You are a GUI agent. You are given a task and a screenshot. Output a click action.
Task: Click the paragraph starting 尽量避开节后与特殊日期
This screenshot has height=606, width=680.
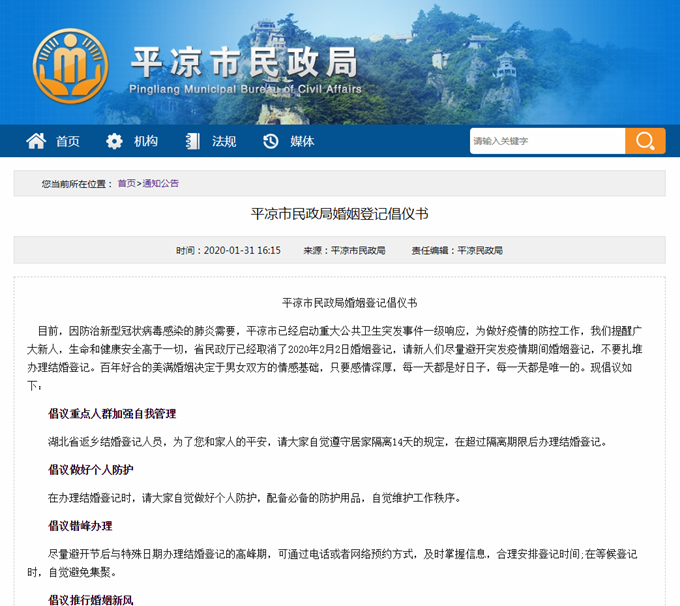coord(332,563)
